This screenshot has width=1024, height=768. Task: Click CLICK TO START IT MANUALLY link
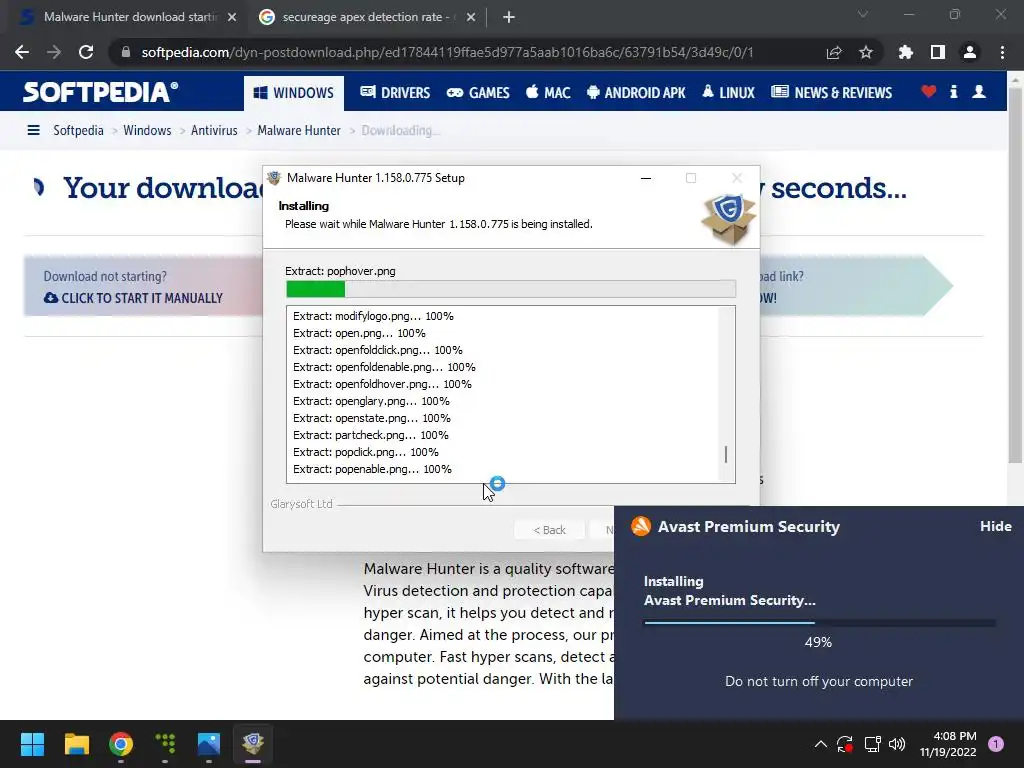pyautogui.click(x=133, y=298)
